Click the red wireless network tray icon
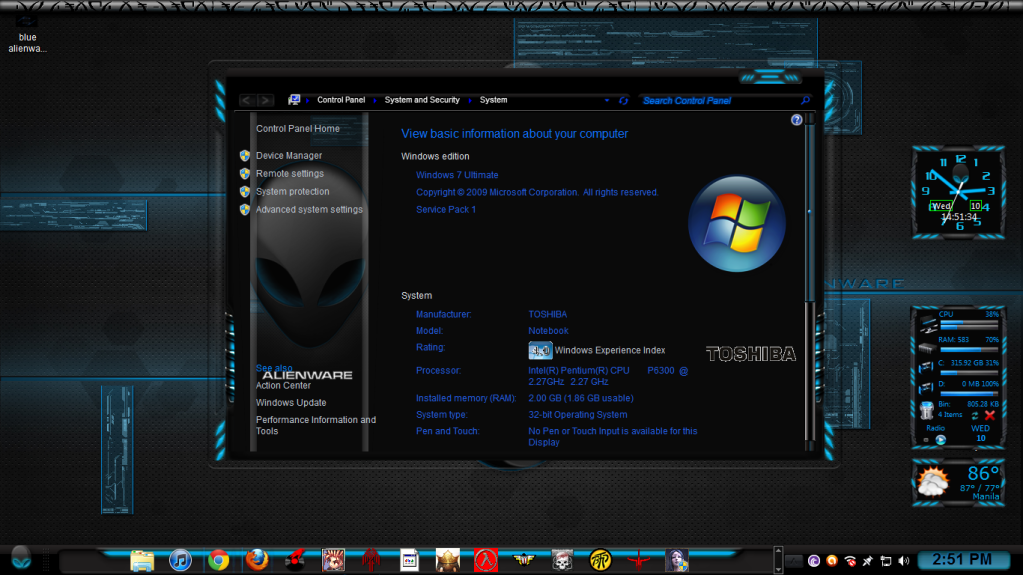The image size is (1023, 575). click(x=849, y=561)
